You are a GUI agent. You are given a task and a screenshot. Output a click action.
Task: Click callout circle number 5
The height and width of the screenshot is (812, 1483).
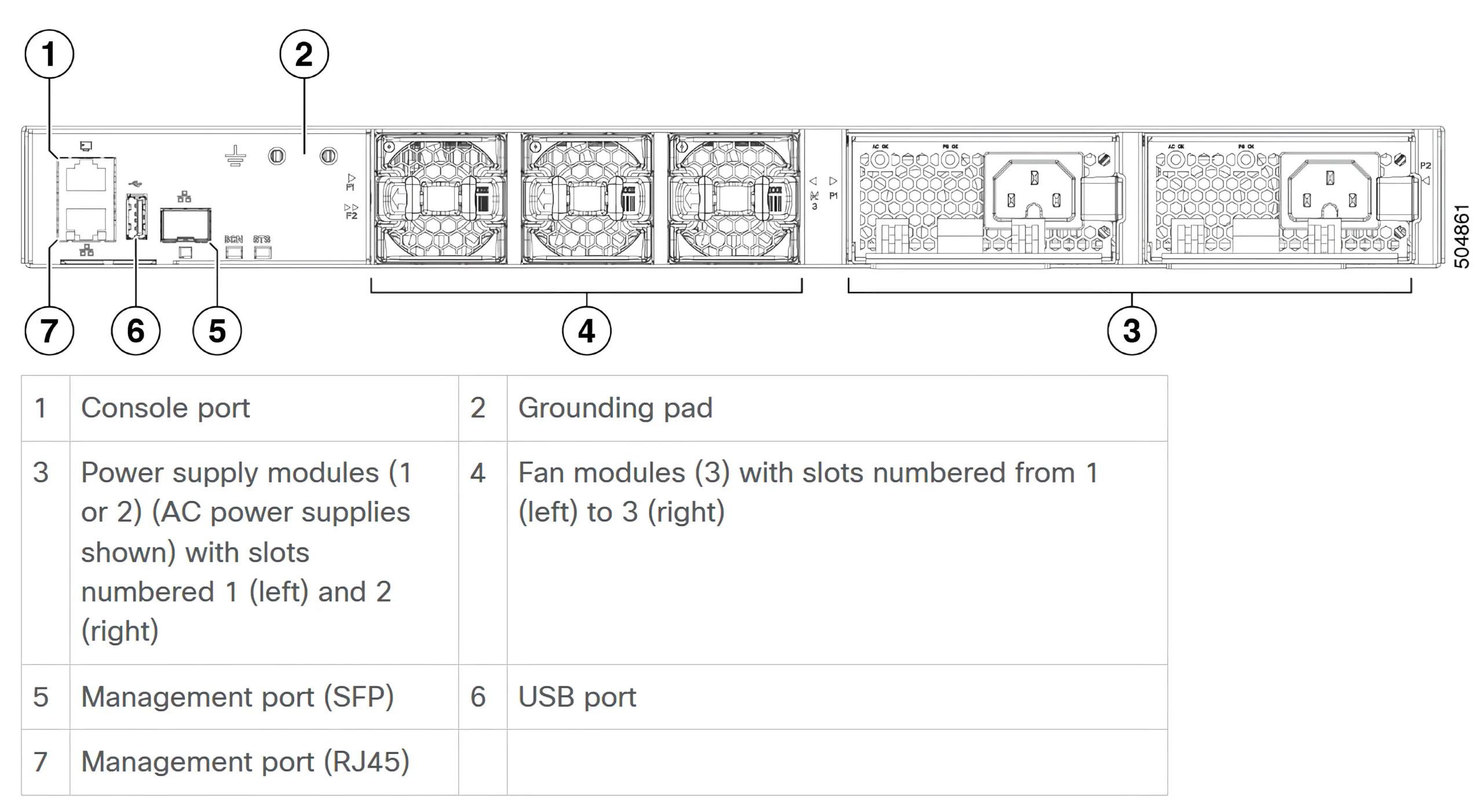point(217,331)
